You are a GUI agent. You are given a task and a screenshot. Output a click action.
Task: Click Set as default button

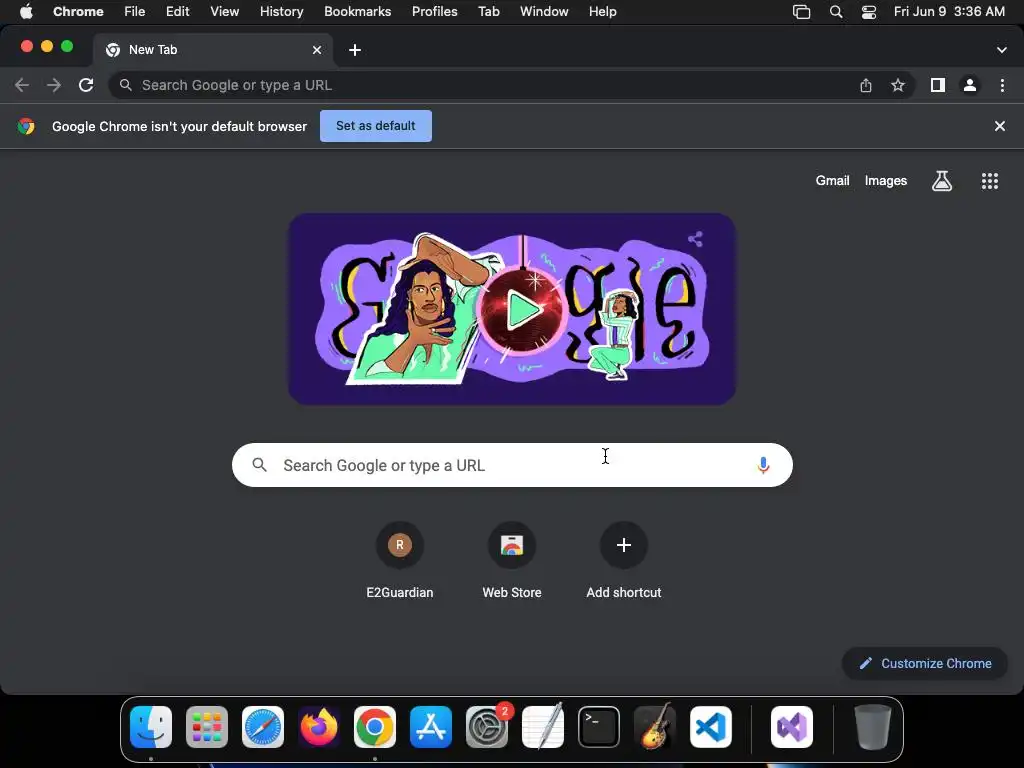[x=376, y=126]
